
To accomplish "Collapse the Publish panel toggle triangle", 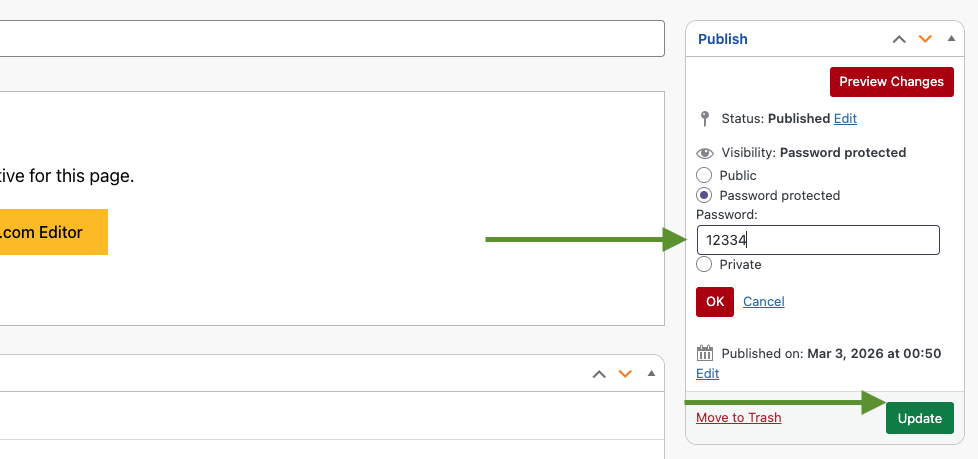I will (x=951, y=39).
